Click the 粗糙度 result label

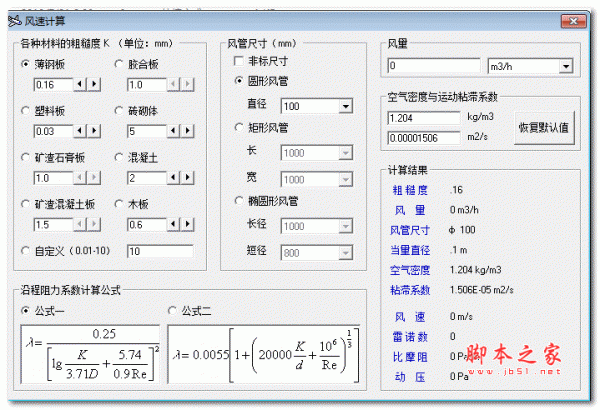410,190
